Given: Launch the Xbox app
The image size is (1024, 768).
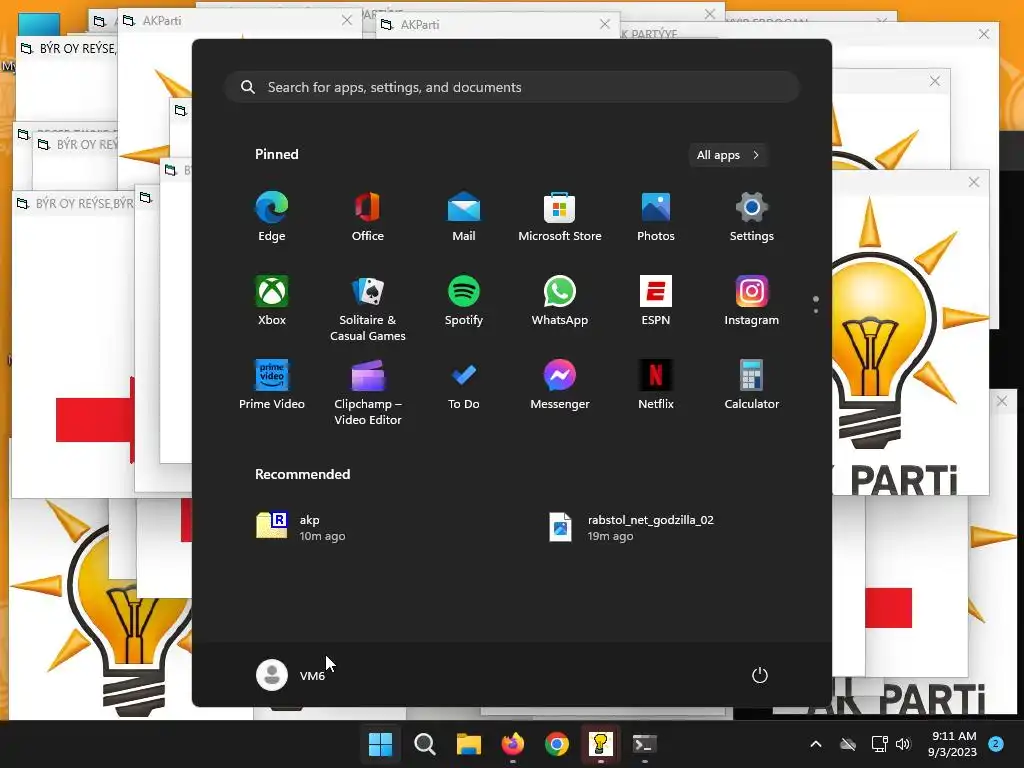Looking at the screenshot, I should coord(272,301).
